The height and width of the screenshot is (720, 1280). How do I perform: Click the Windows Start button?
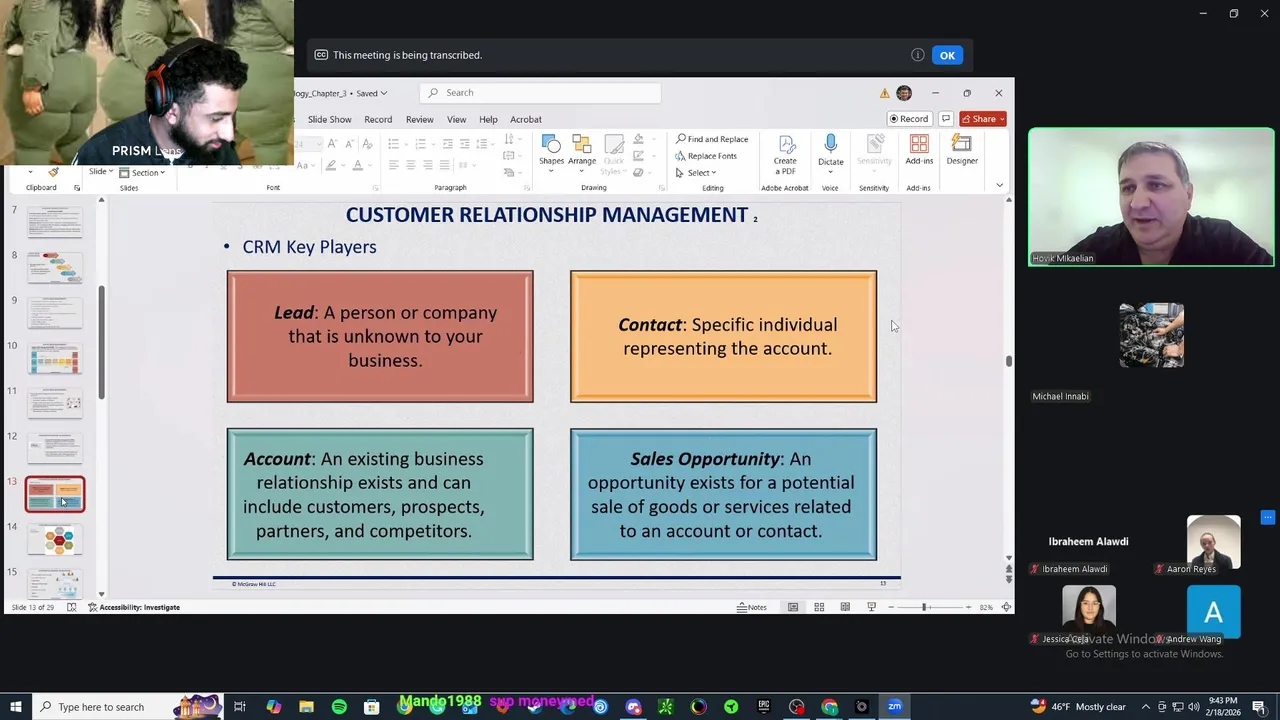click(16, 707)
